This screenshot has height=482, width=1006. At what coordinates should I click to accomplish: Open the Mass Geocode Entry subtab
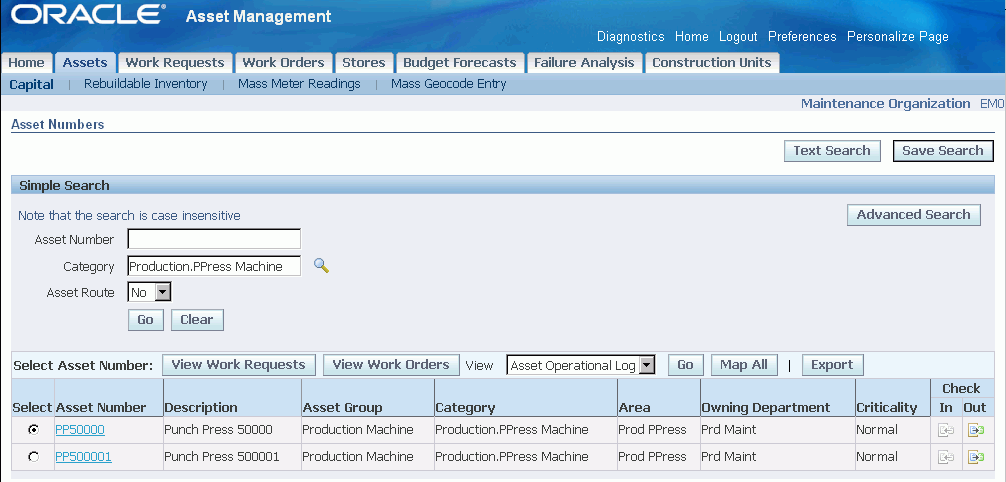click(x=448, y=84)
